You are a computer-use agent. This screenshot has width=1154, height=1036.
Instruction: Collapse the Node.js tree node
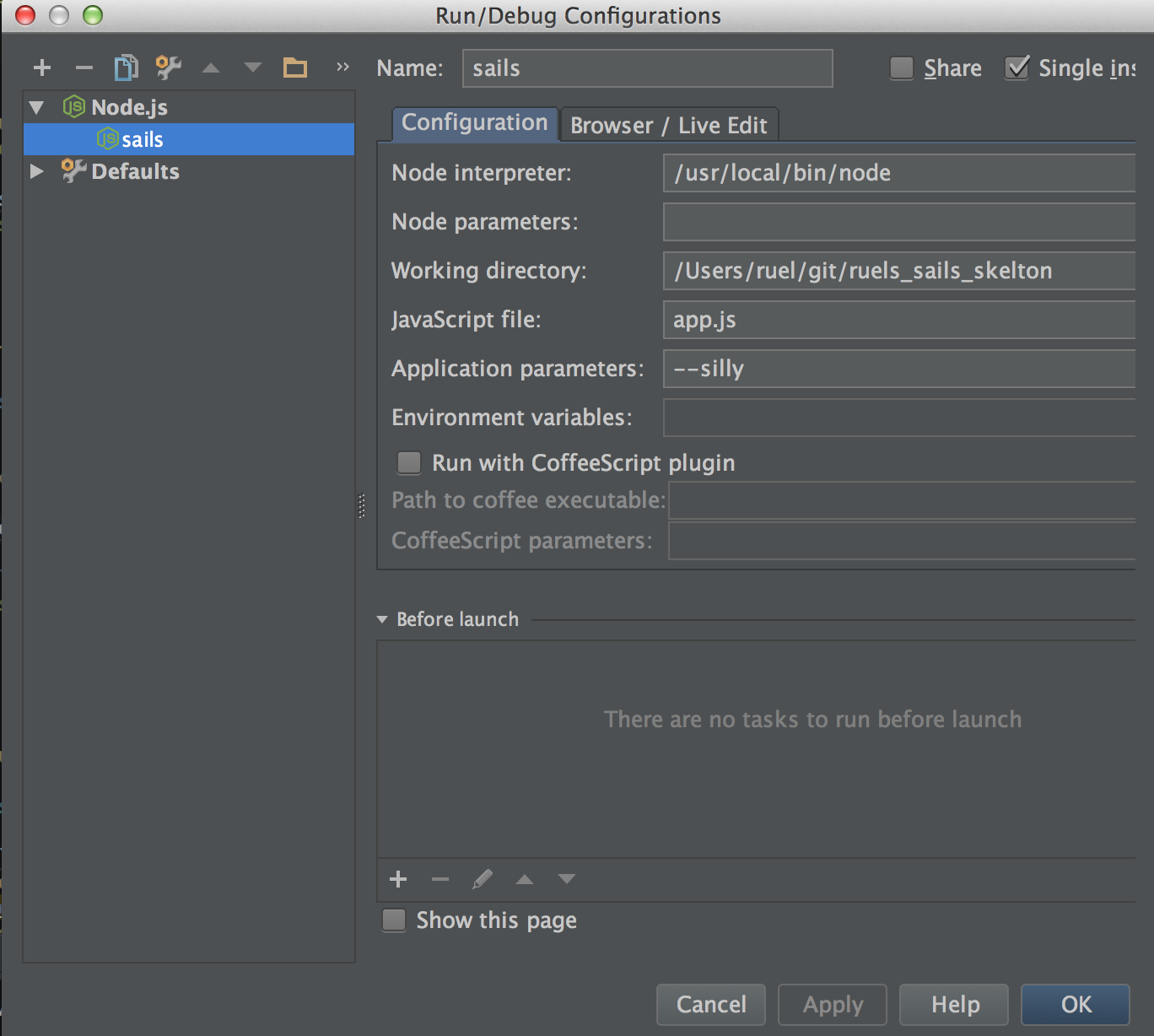point(35,107)
